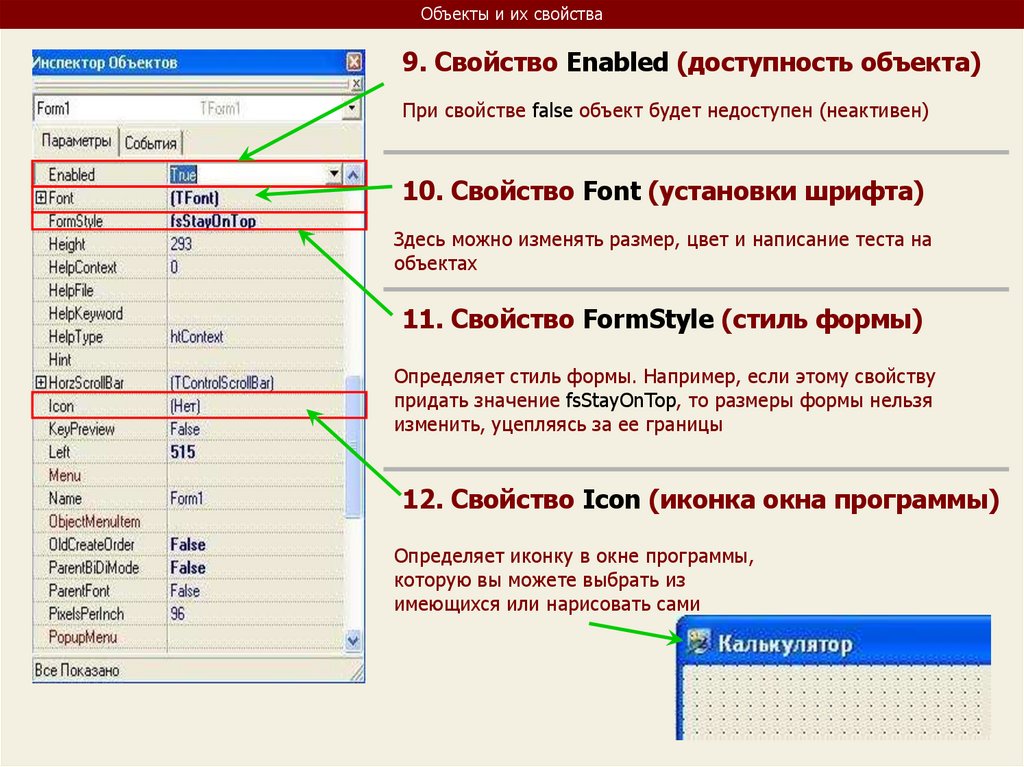Click scroll up arrow of property list

353,174
